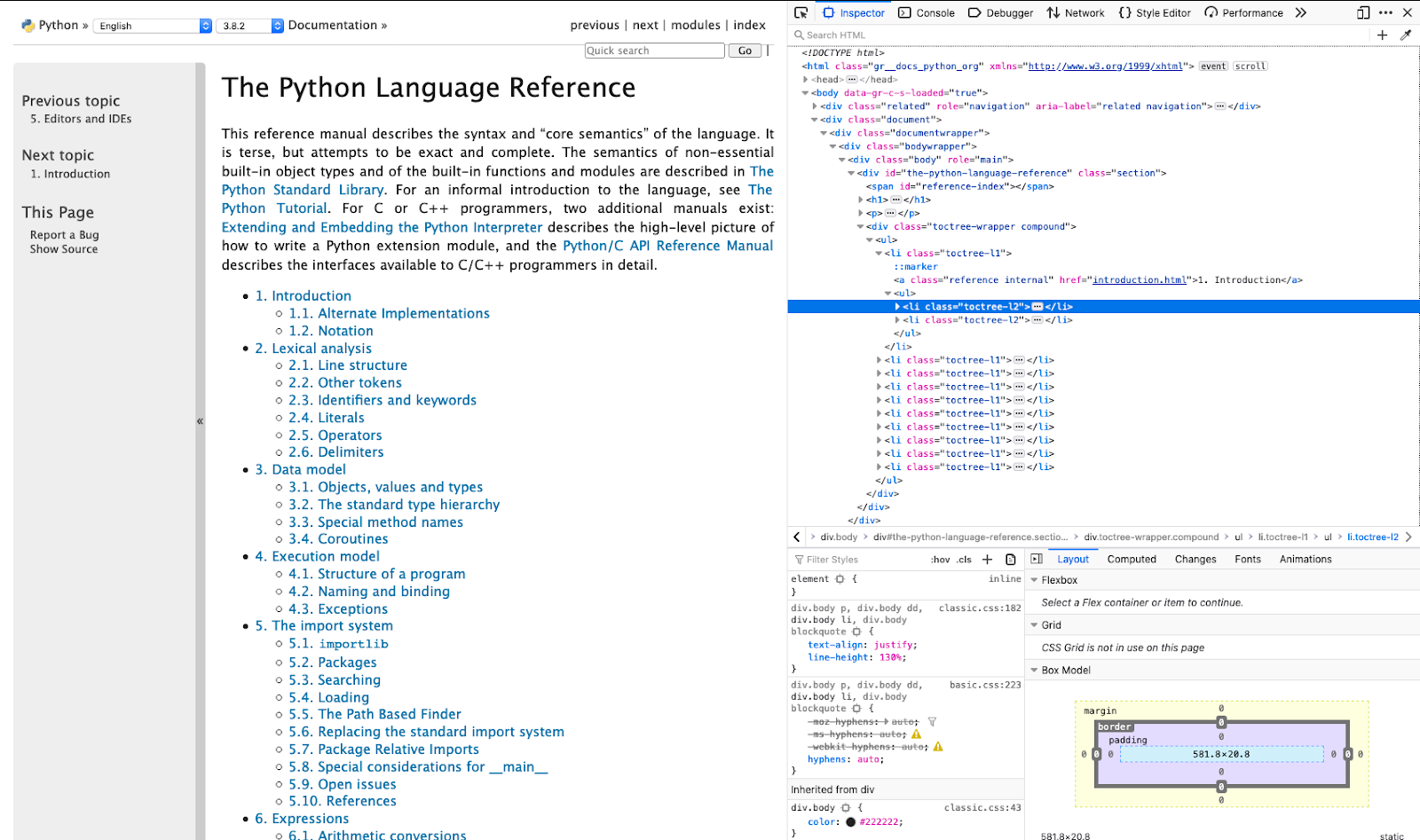Click the Filter Styles field
Viewport: 1420px width, 840px height.
pyautogui.click(x=856, y=560)
